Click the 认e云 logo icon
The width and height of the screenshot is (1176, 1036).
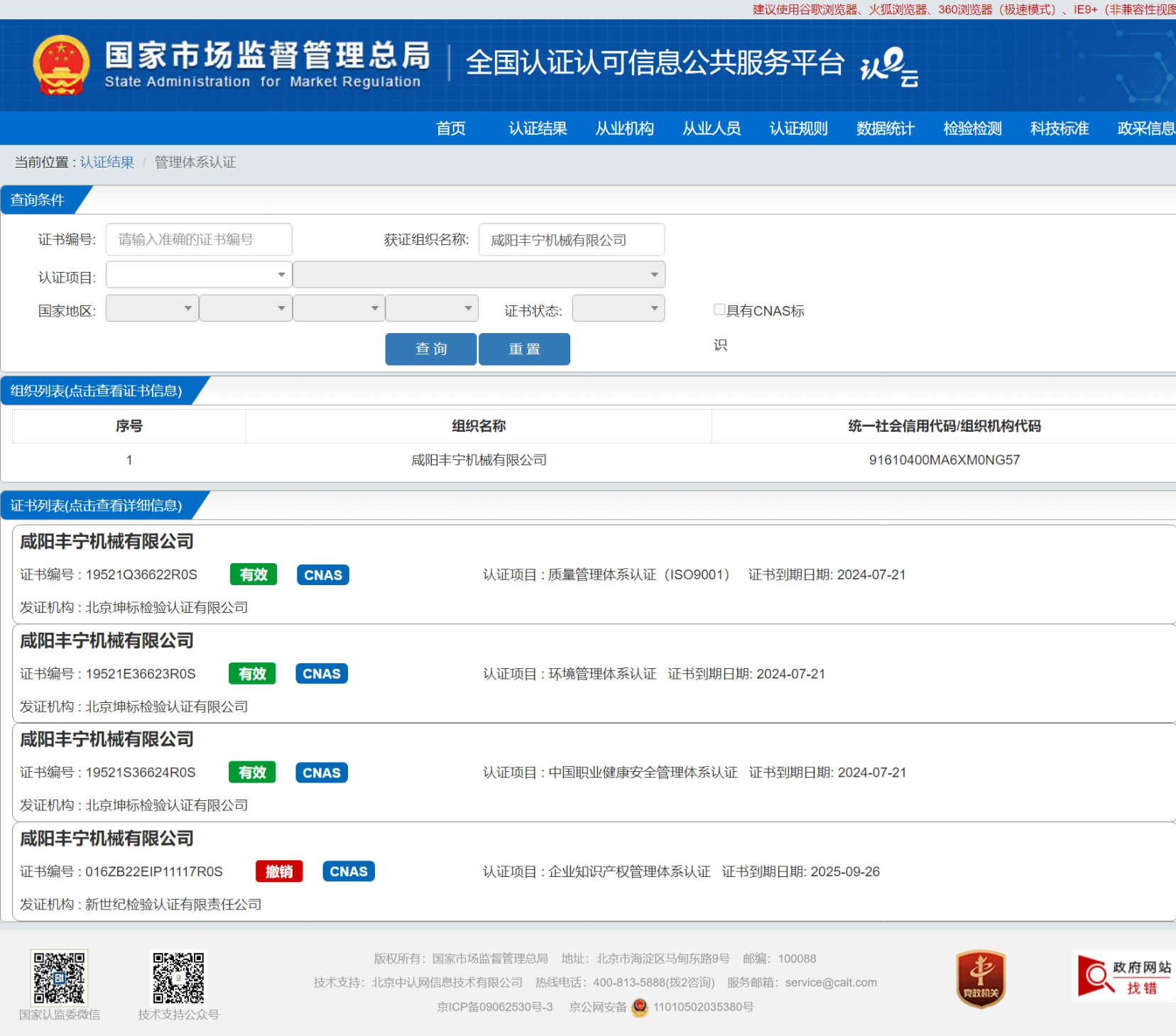click(x=889, y=67)
